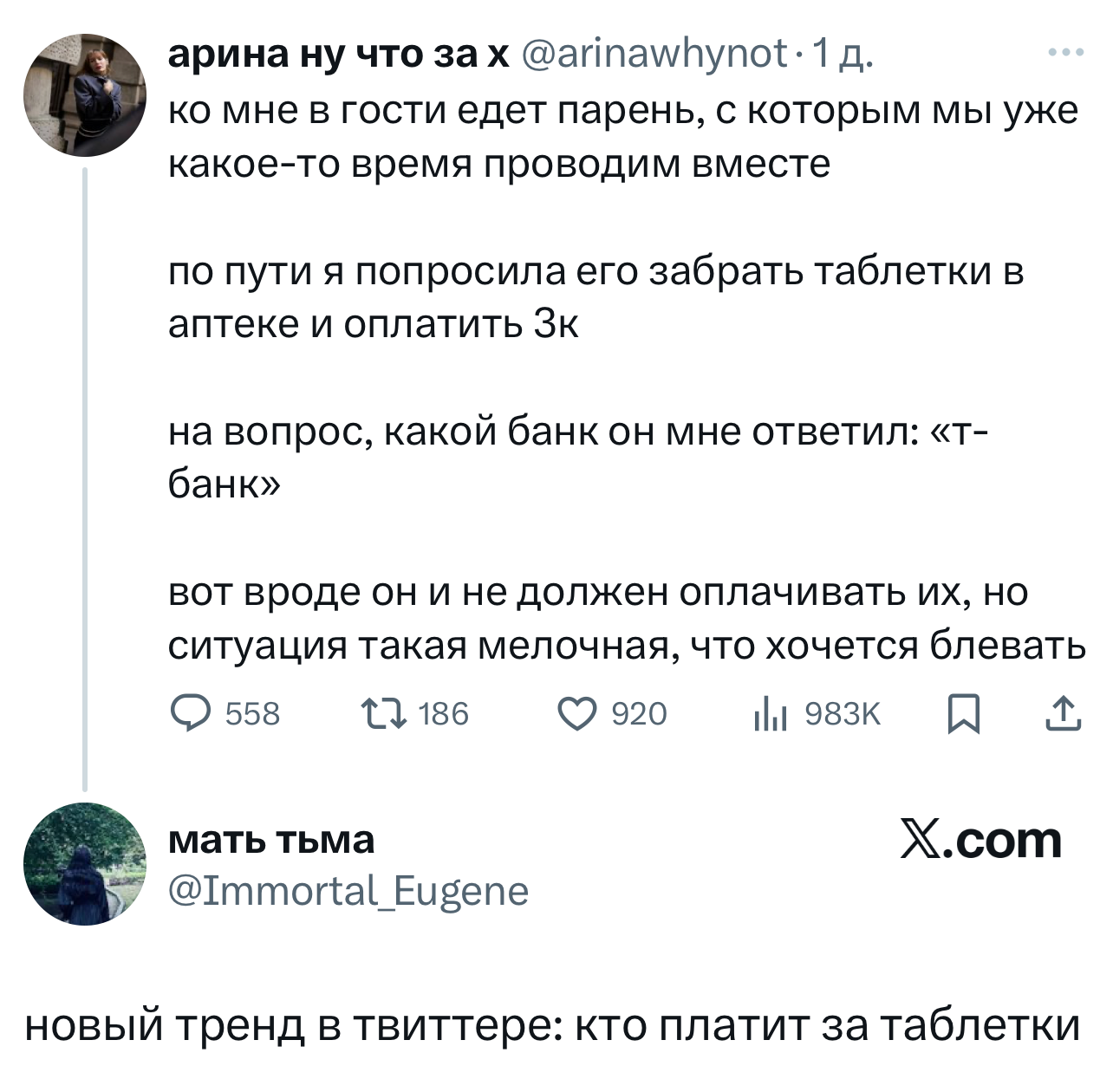Click the 920 likes count
Screen dimensions: 1113x1092
coord(640,714)
